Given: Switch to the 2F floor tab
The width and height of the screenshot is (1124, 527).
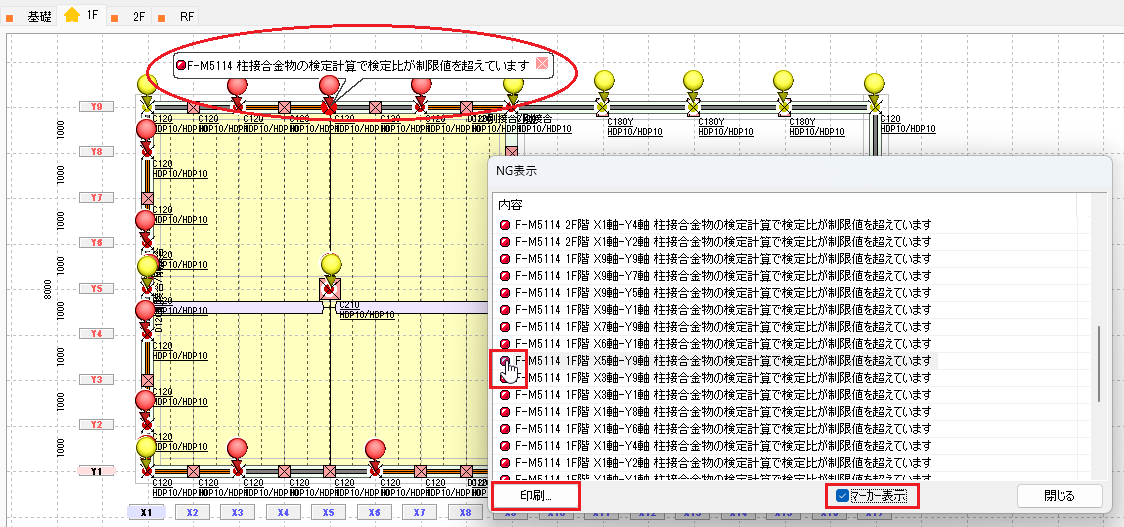Looking at the screenshot, I should 138,17.
